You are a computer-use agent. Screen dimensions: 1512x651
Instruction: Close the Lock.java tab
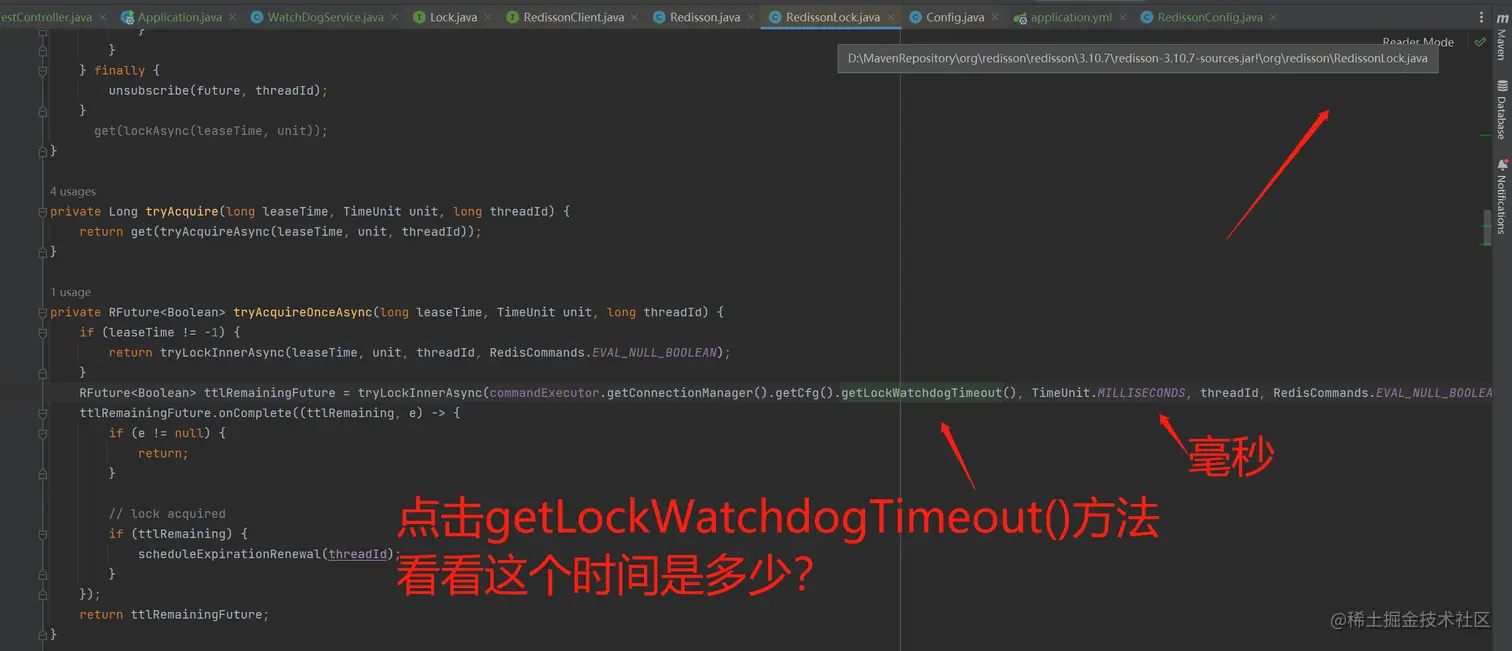click(488, 18)
